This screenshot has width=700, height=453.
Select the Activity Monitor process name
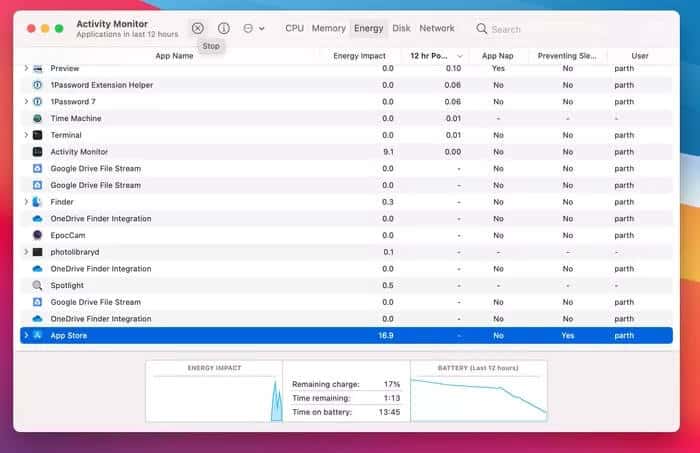(79, 152)
